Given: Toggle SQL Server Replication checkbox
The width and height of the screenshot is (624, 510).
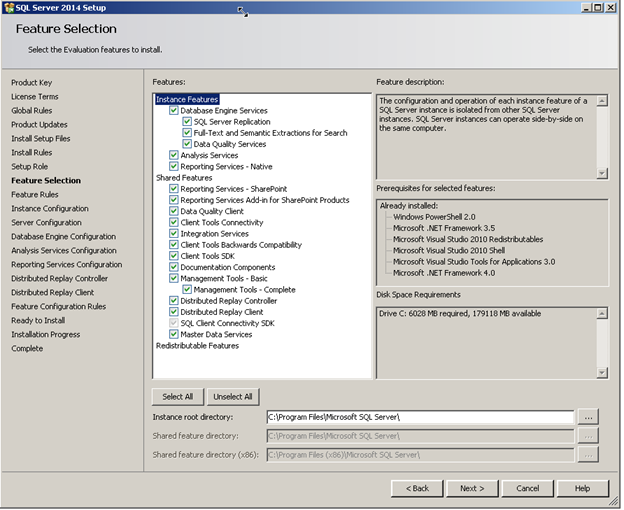Looking at the screenshot, I should 187,121.
